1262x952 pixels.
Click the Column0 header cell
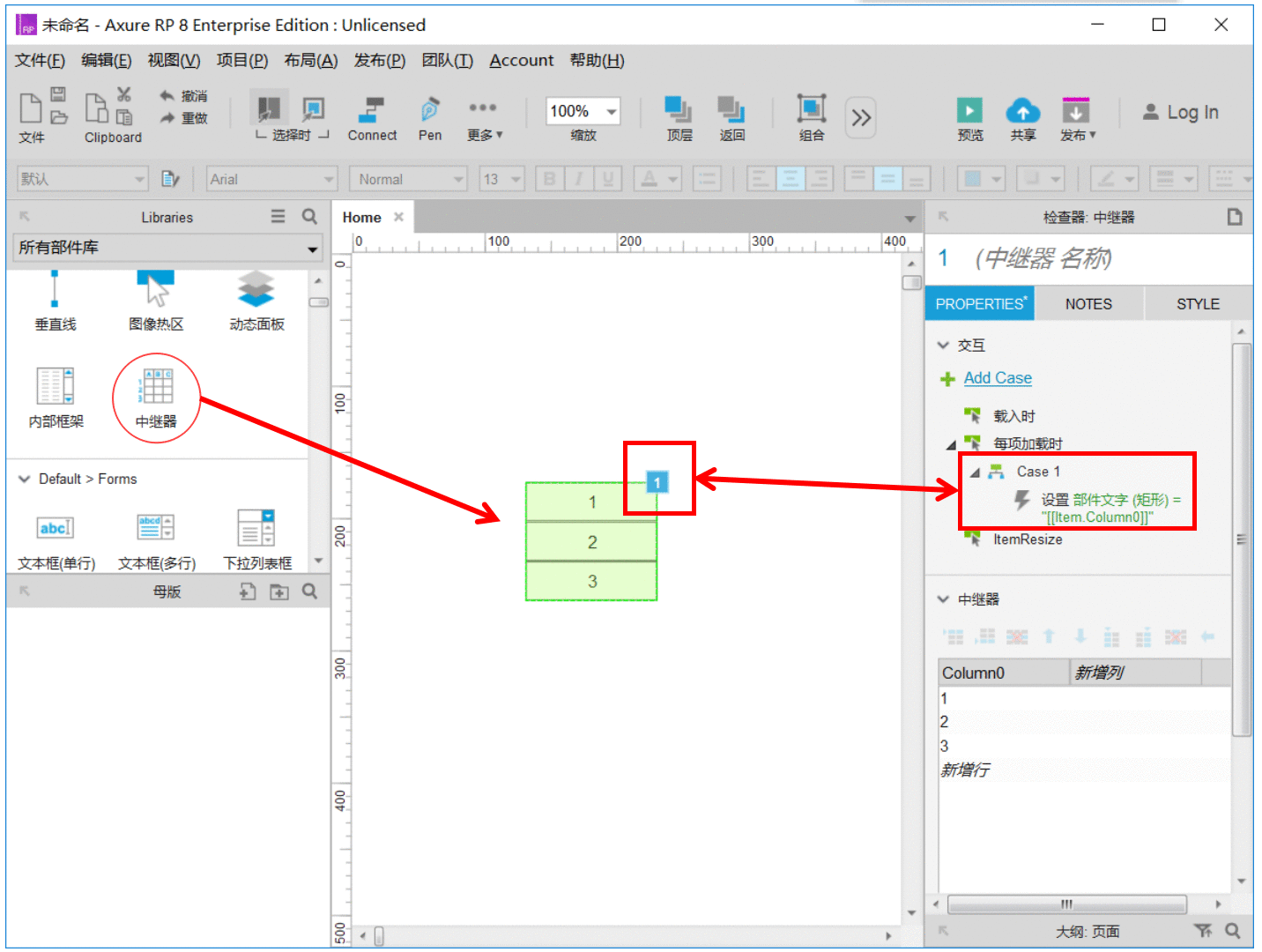coord(1004,673)
